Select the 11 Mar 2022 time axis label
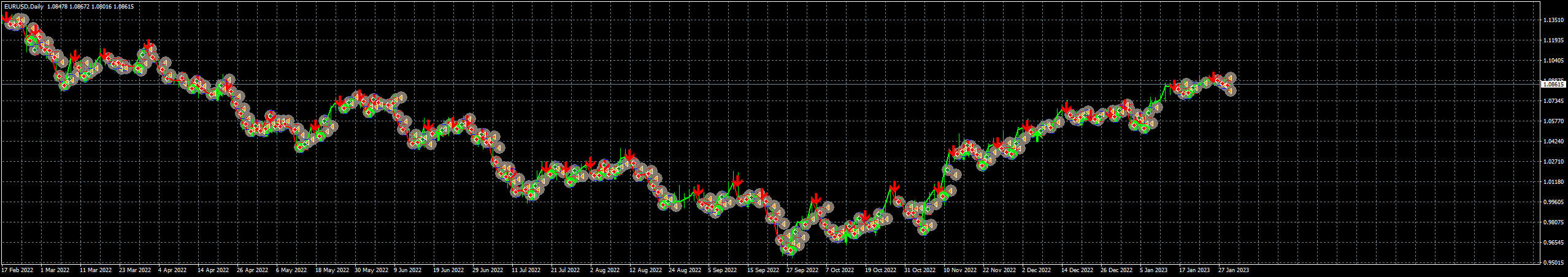The image size is (1568, 277). point(96,270)
